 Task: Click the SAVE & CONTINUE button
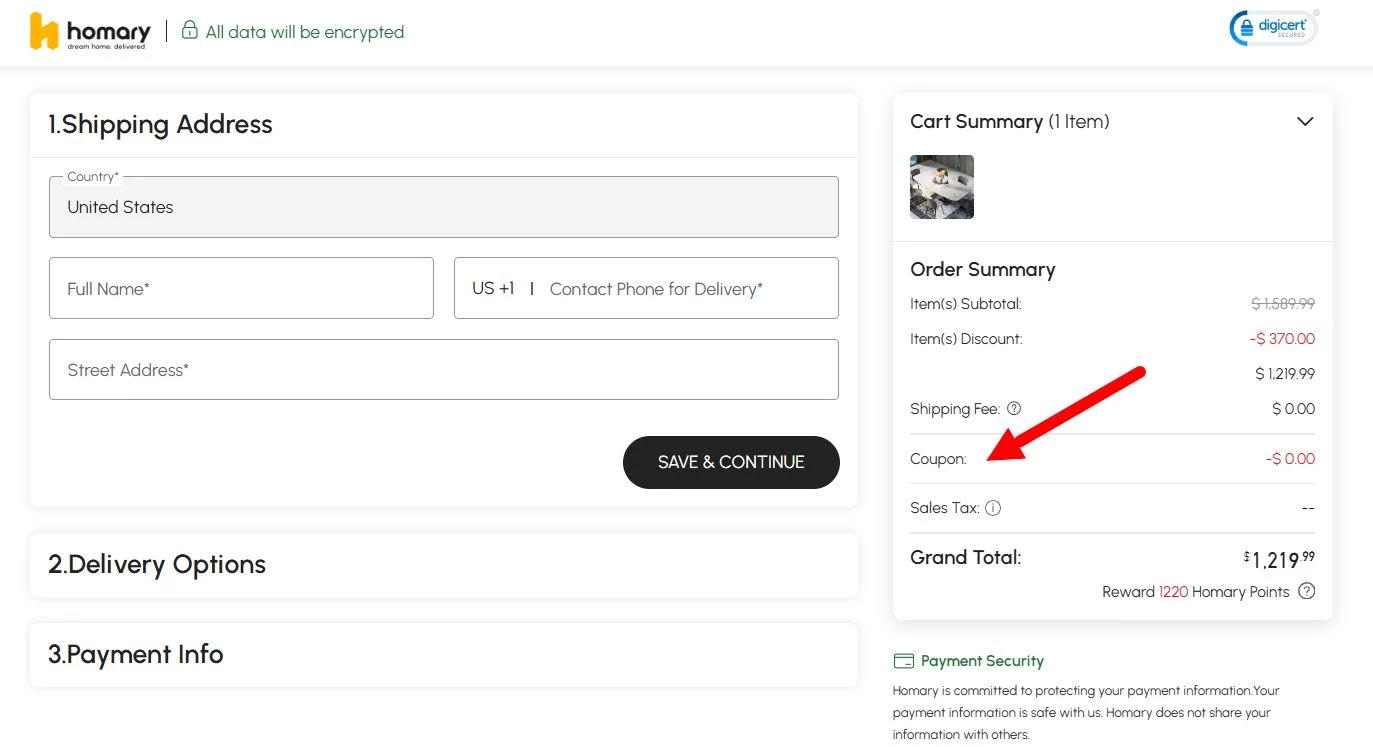coord(731,462)
